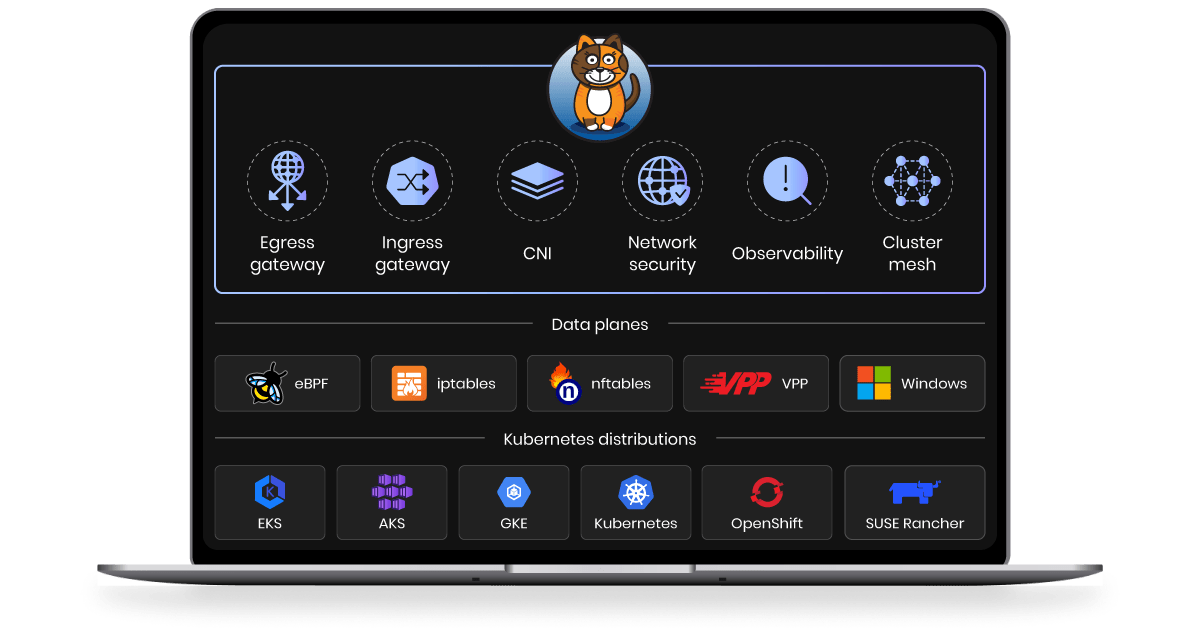Click the Data planes section heading
Screen dimensions: 1200x628
coord(600,324)
